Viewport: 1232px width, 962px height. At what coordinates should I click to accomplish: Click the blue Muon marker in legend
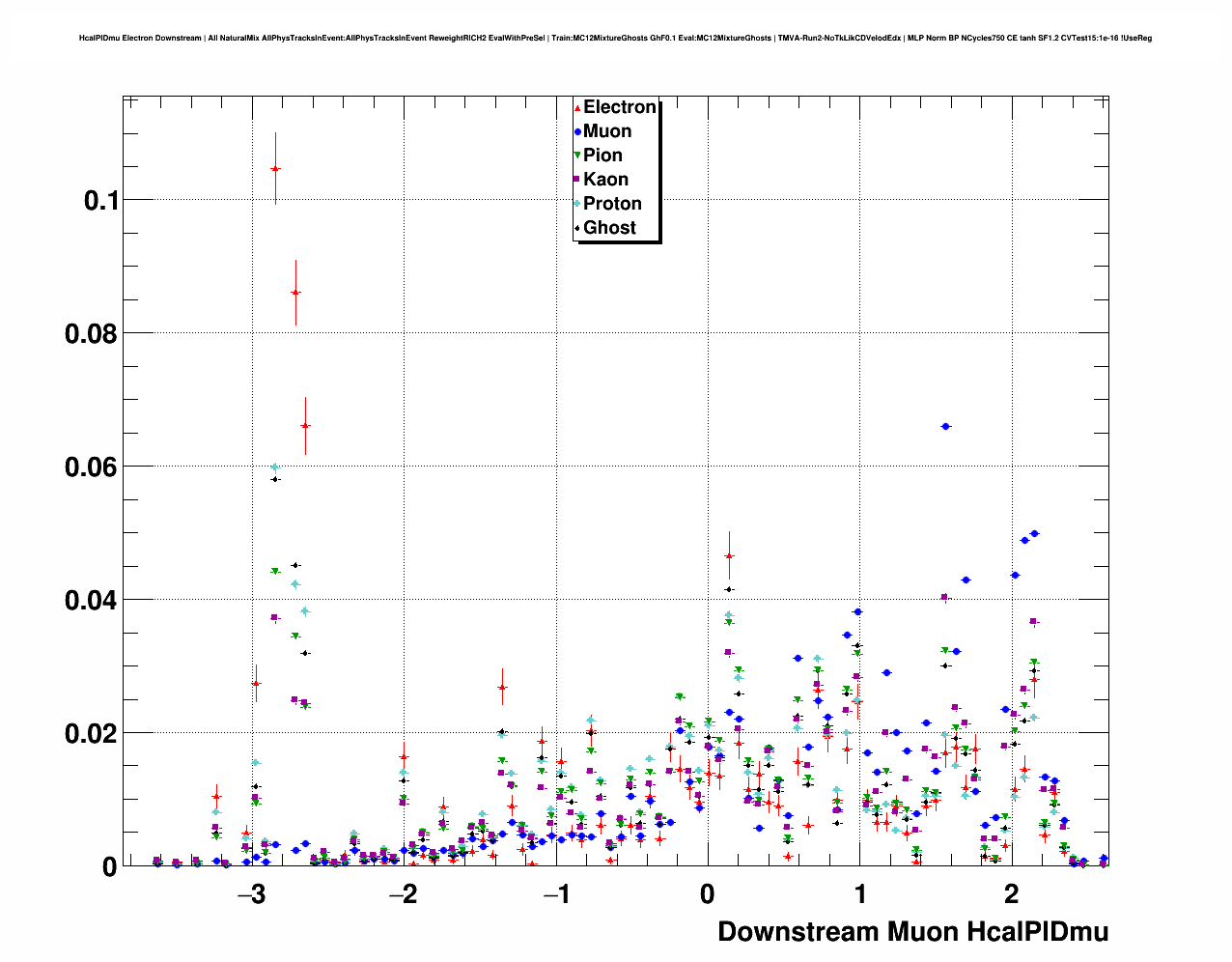[x=577, y=131]
